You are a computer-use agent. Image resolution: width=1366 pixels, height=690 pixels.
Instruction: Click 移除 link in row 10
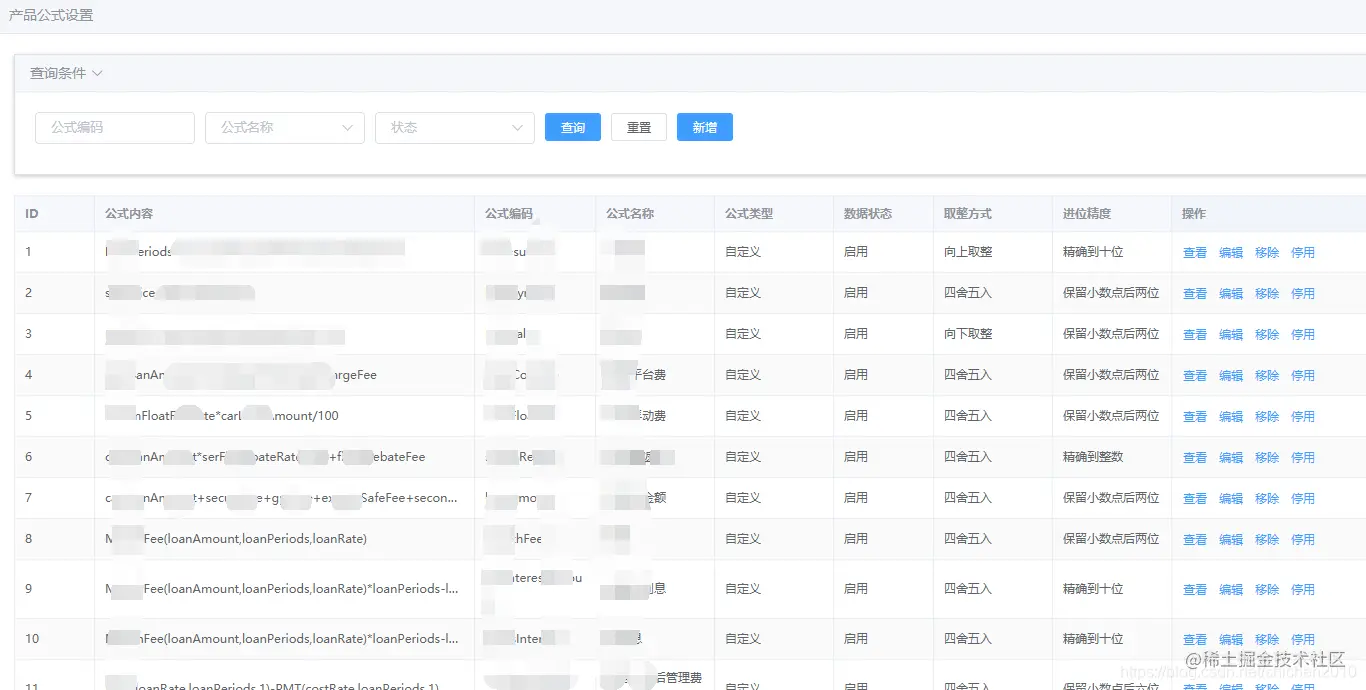pyautogui.click(x=1267, y=640)
